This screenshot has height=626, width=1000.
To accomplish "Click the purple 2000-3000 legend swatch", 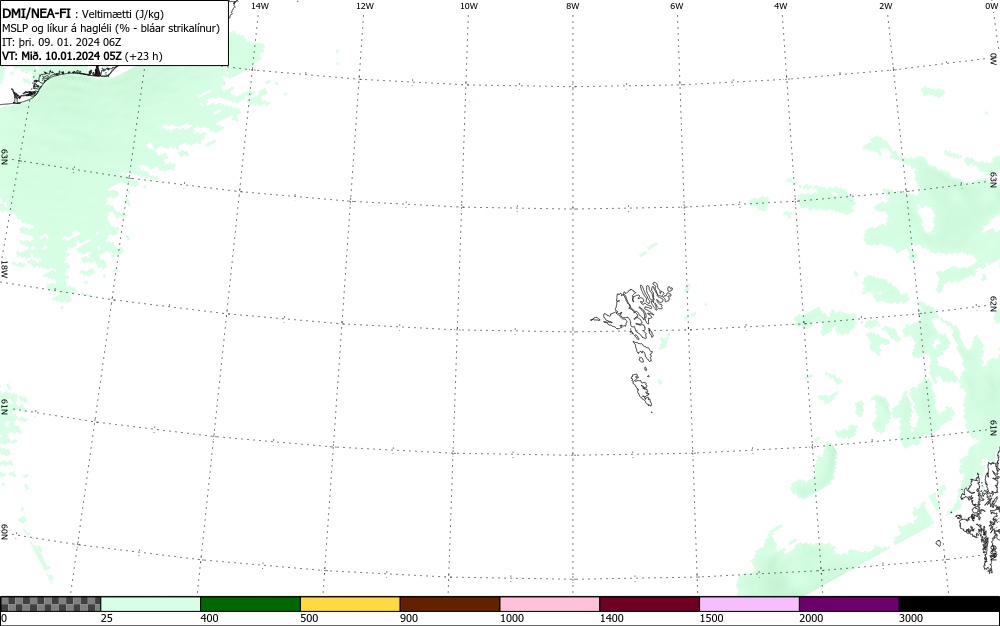I will click(849, 604).
